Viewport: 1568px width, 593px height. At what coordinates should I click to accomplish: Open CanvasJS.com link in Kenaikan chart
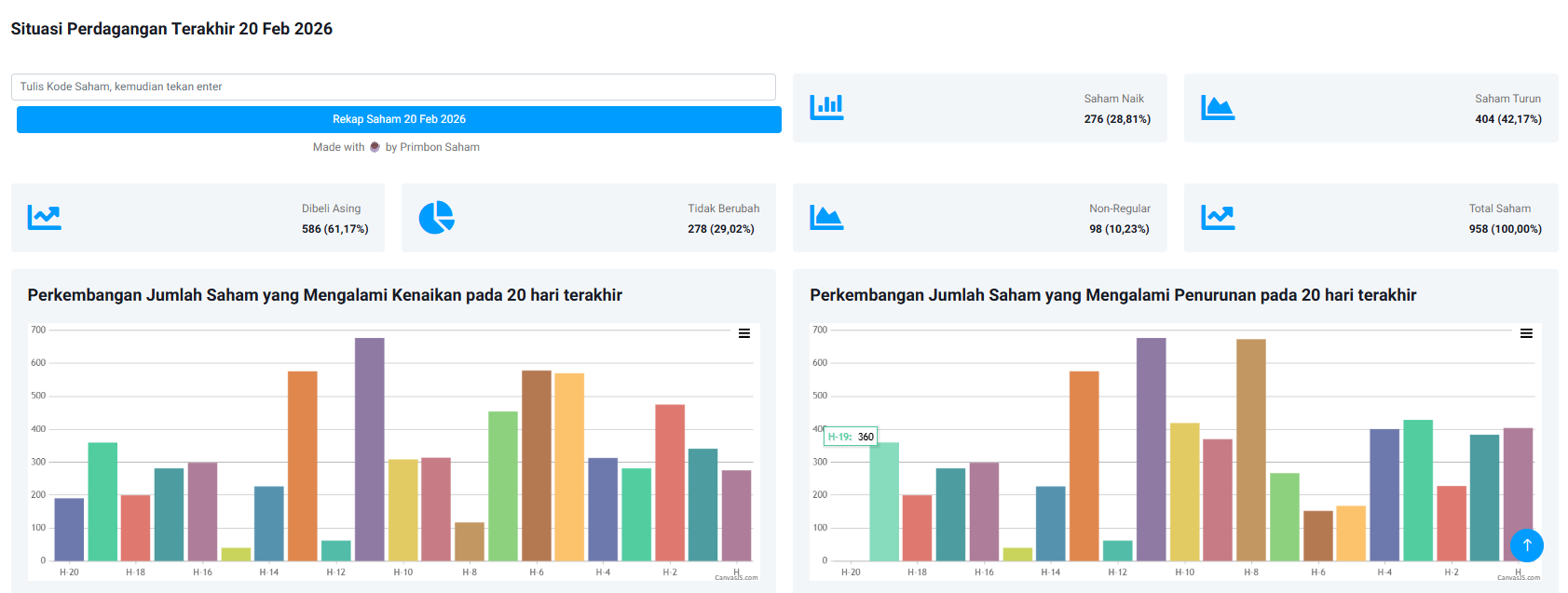point(736,578)
